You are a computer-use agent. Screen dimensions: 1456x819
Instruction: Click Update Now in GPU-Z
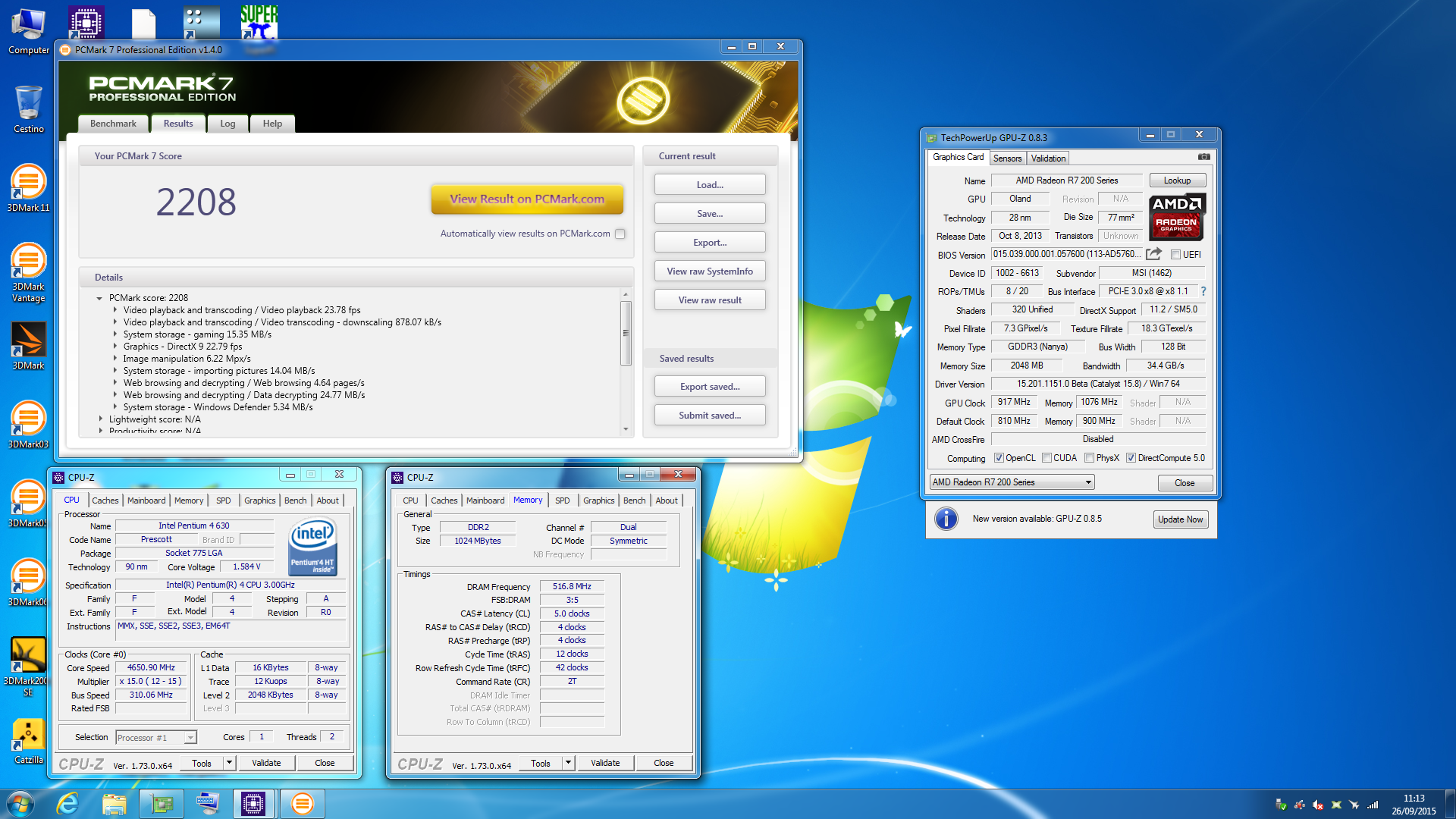[x=1180, y=519]
